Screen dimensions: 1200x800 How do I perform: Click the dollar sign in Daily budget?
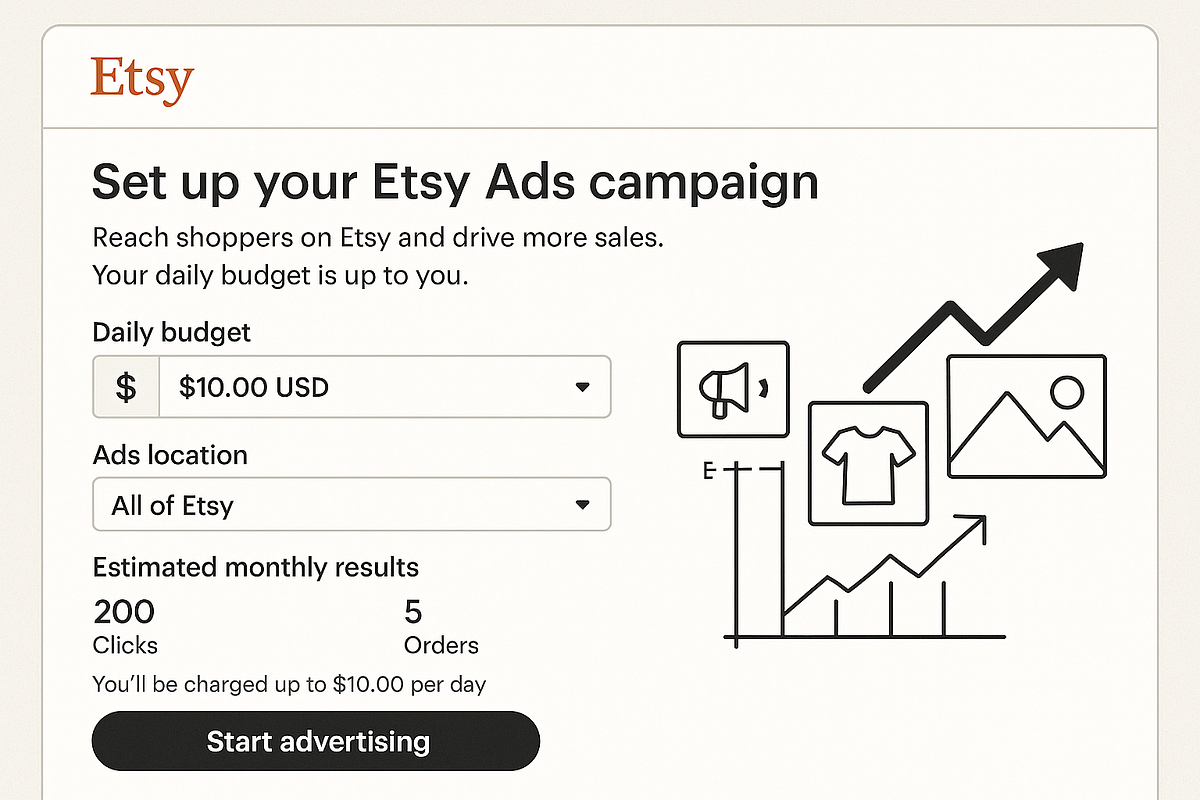click(x=126, y=387)
